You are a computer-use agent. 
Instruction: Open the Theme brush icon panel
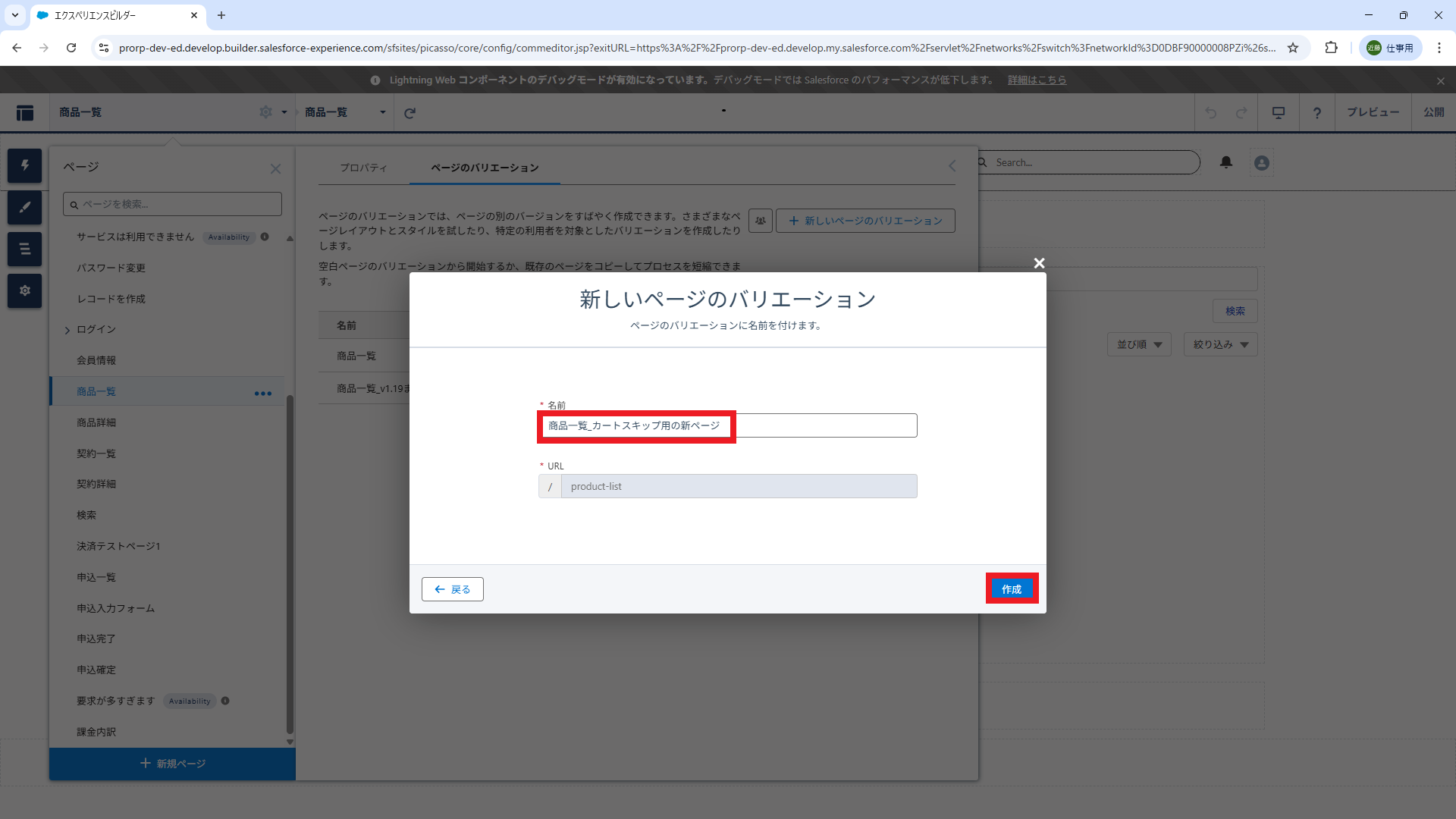24,207
